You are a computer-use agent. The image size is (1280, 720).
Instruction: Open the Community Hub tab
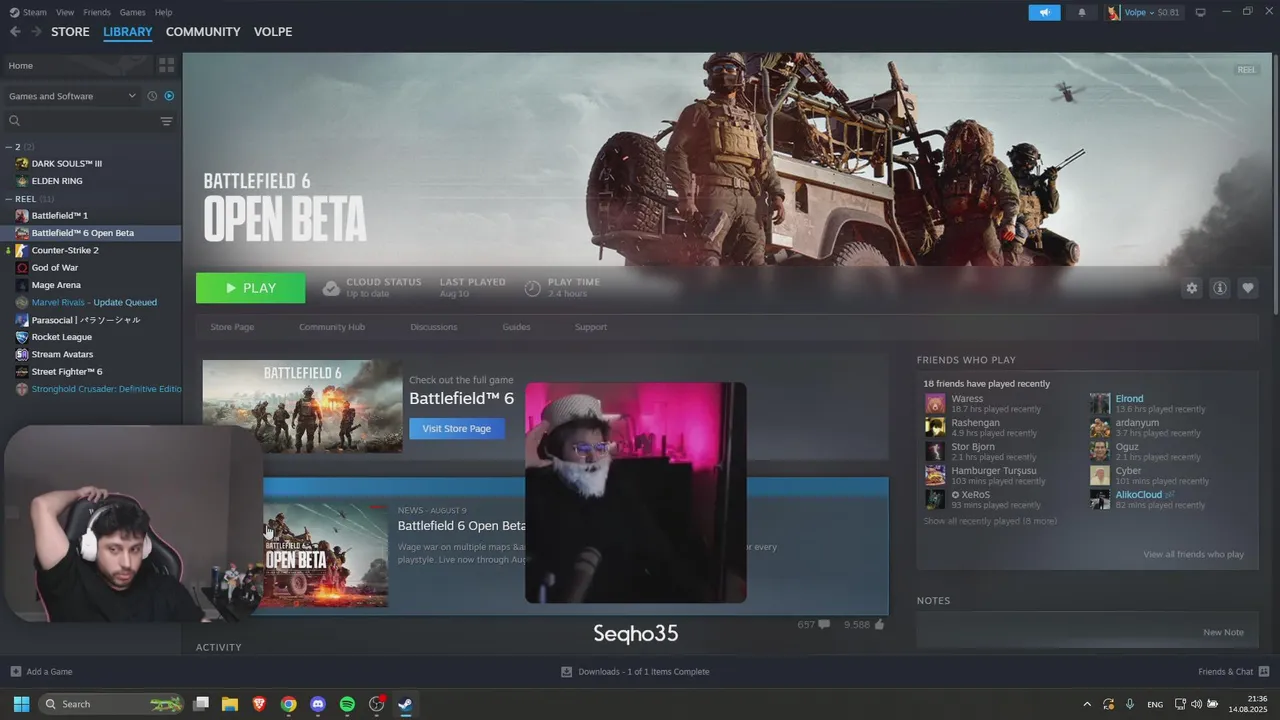point(332,327)
